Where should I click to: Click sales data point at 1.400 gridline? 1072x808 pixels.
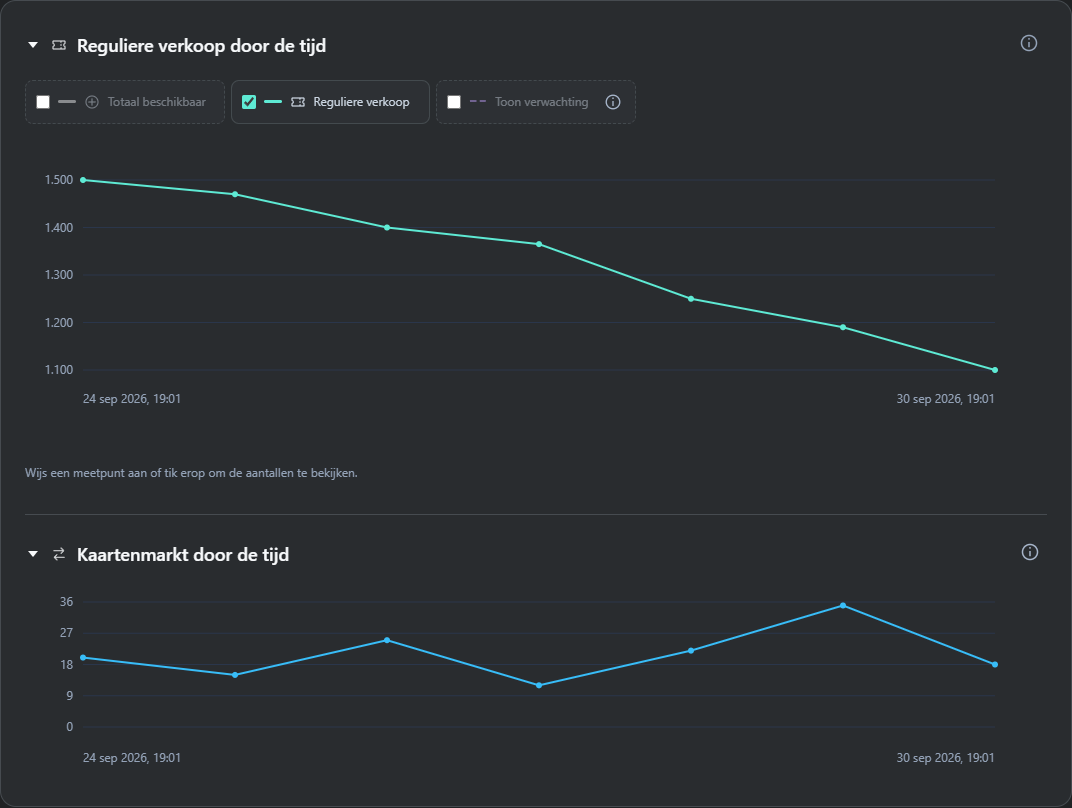[x=387, y=227]
